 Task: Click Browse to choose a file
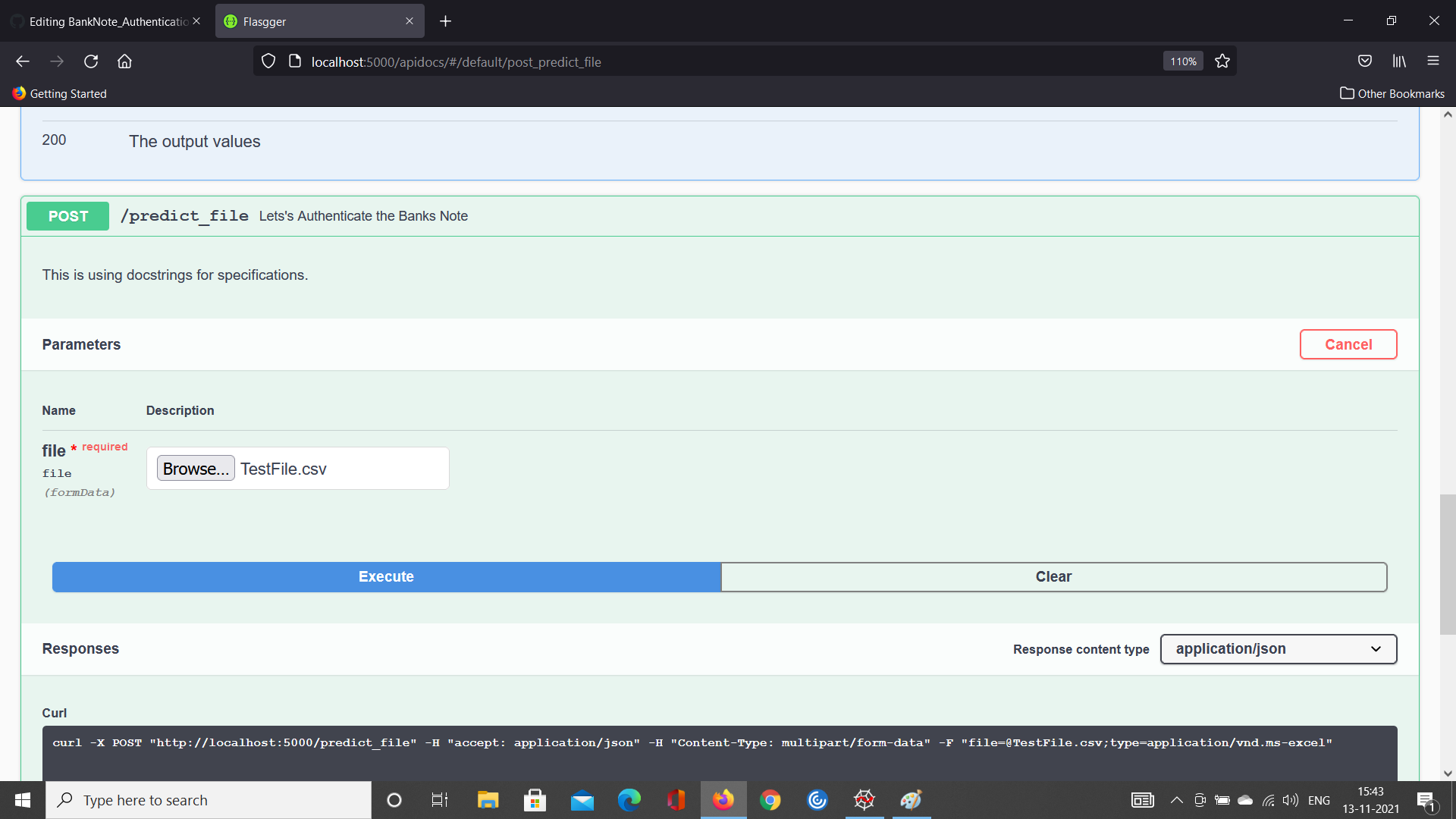coord(196,469)
